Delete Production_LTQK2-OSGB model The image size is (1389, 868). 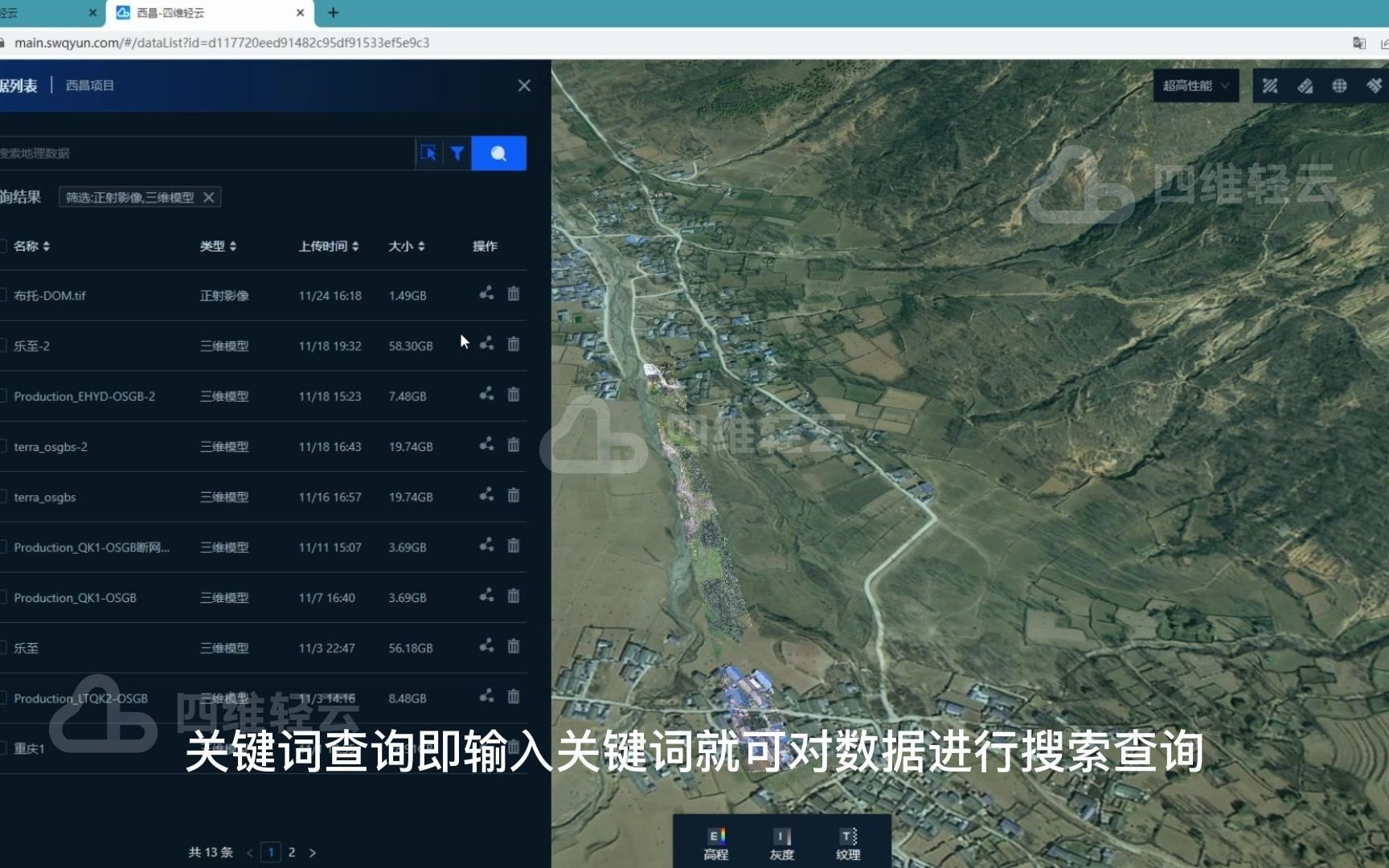[x=514, y=697]
